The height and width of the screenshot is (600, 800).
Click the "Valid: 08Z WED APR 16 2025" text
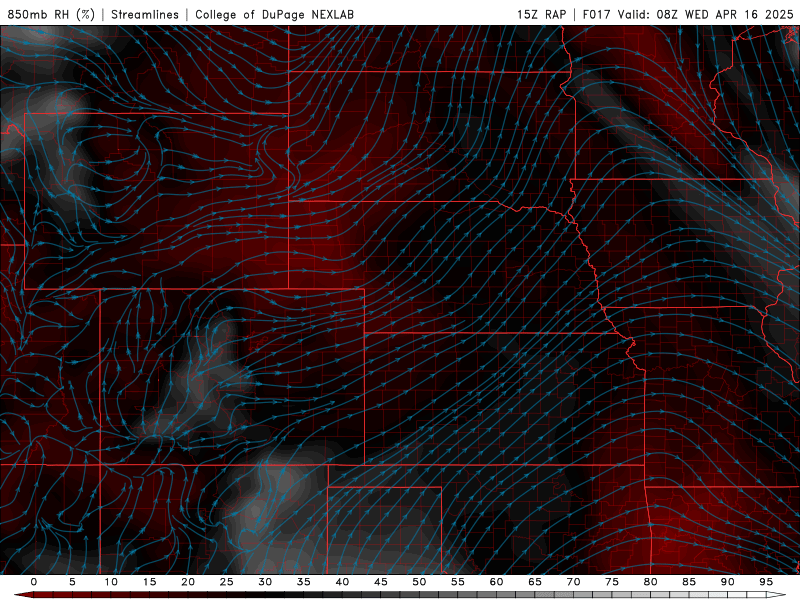[706, 14]
